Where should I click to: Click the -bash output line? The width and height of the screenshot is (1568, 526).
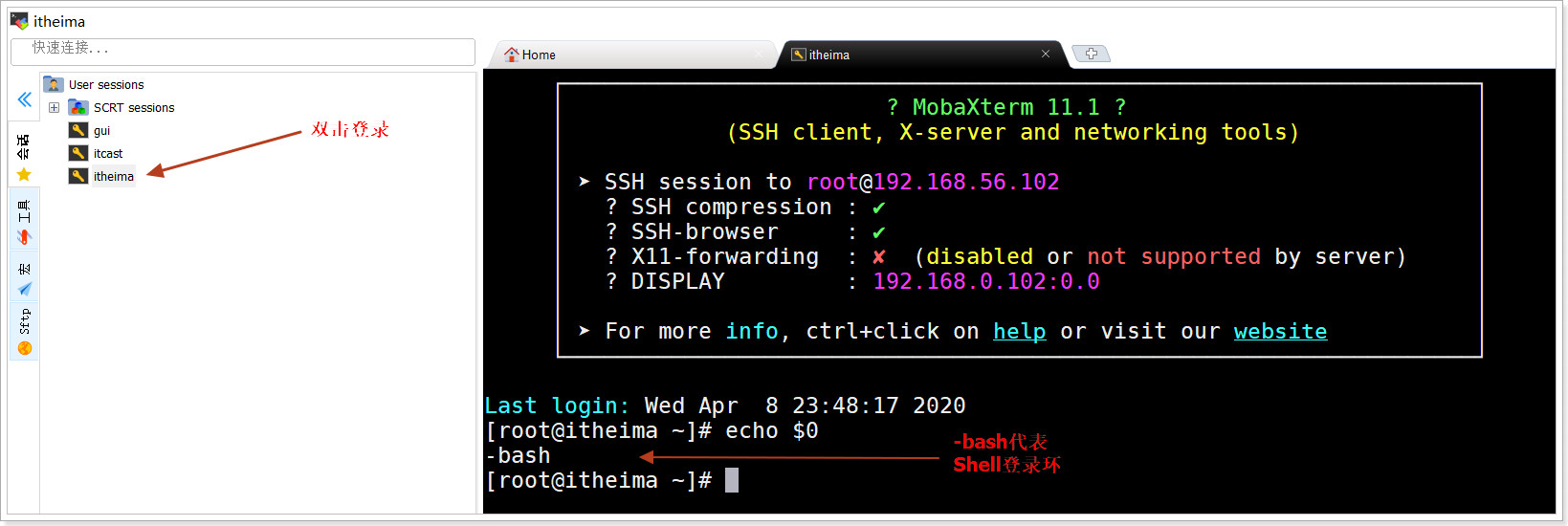[x=518, y=455]
